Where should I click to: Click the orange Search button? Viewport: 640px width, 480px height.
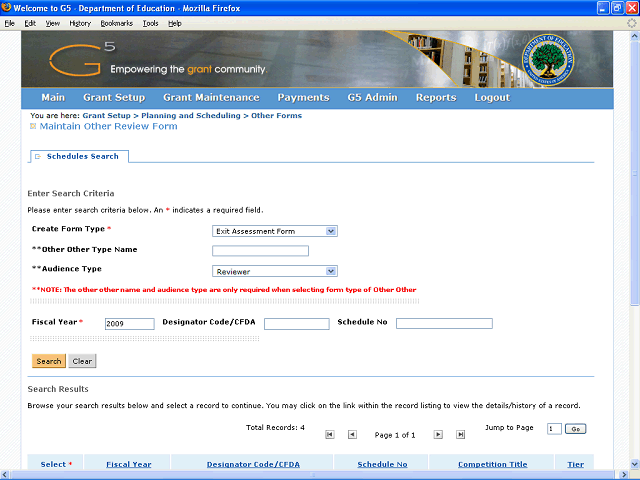point(49,361)
